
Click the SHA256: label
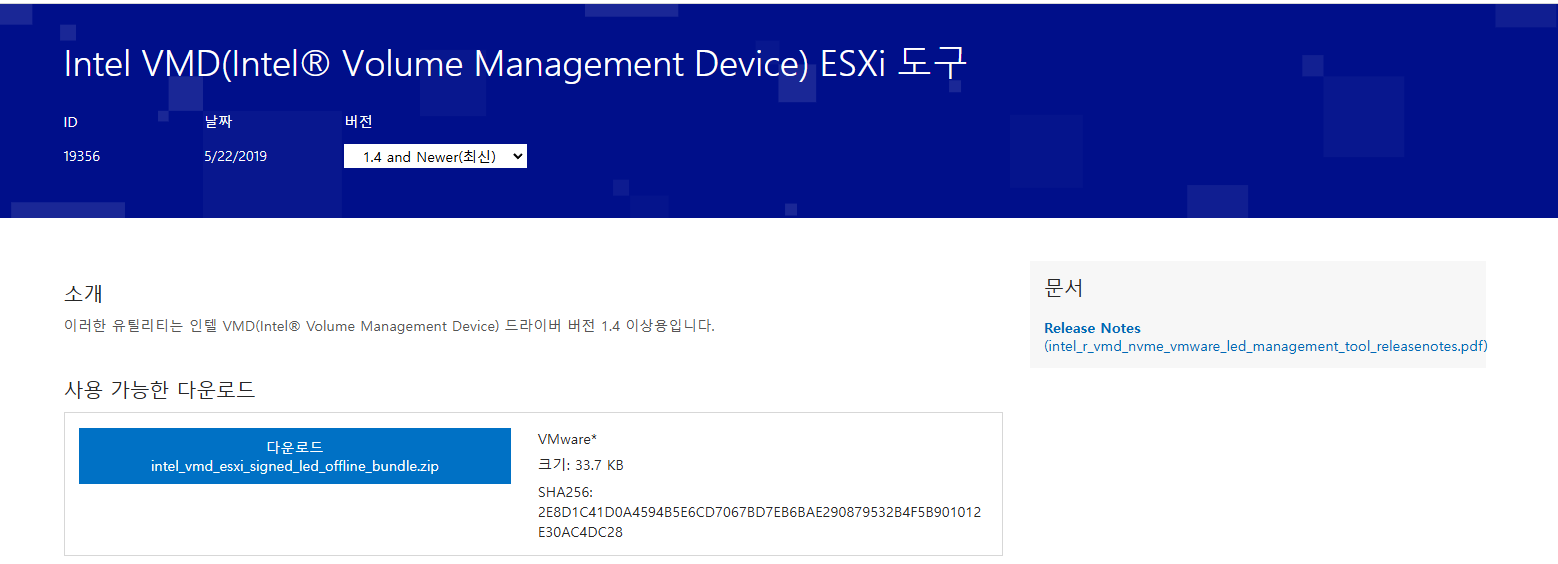566,492
